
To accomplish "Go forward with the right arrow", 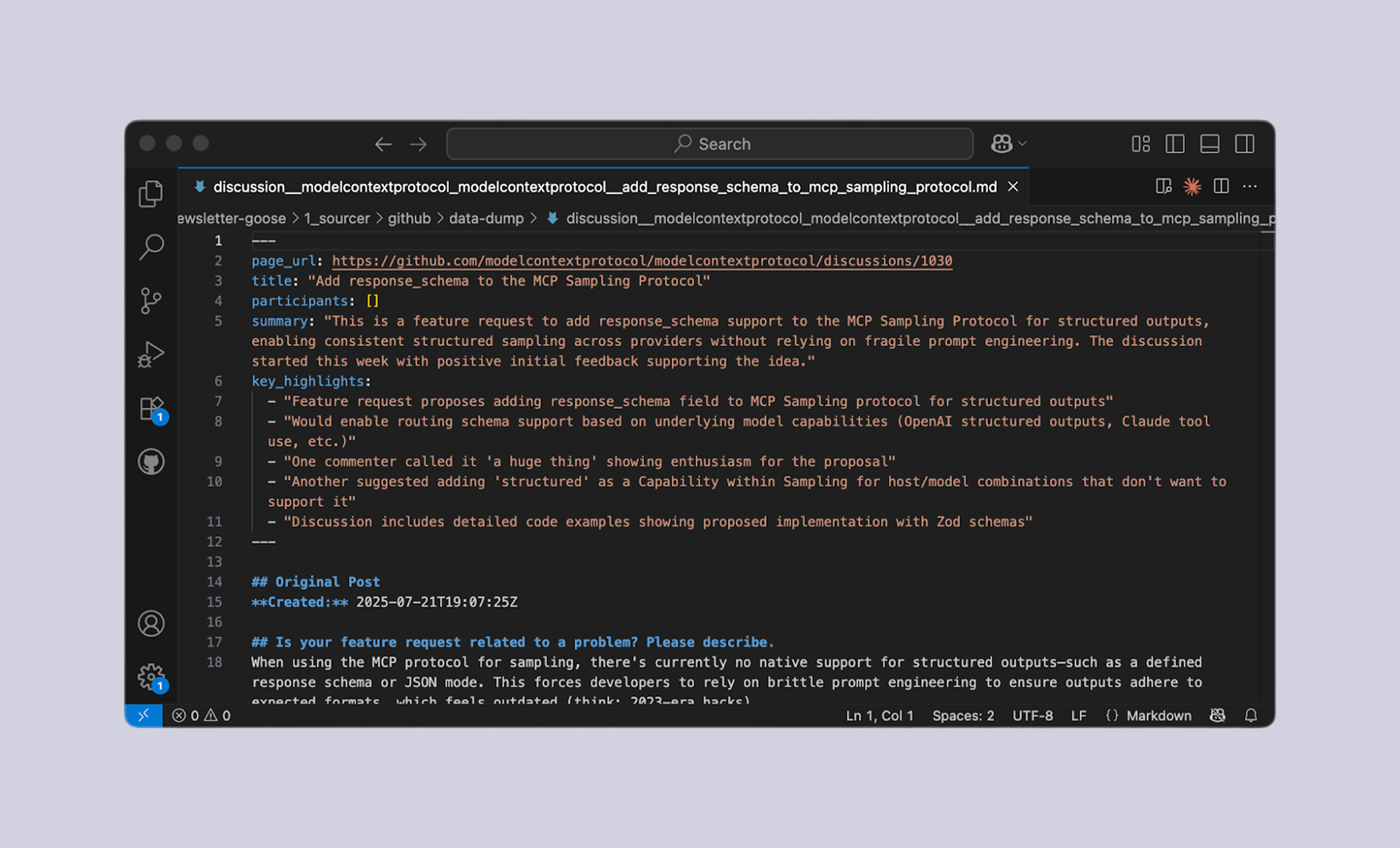I will (418, 144).
